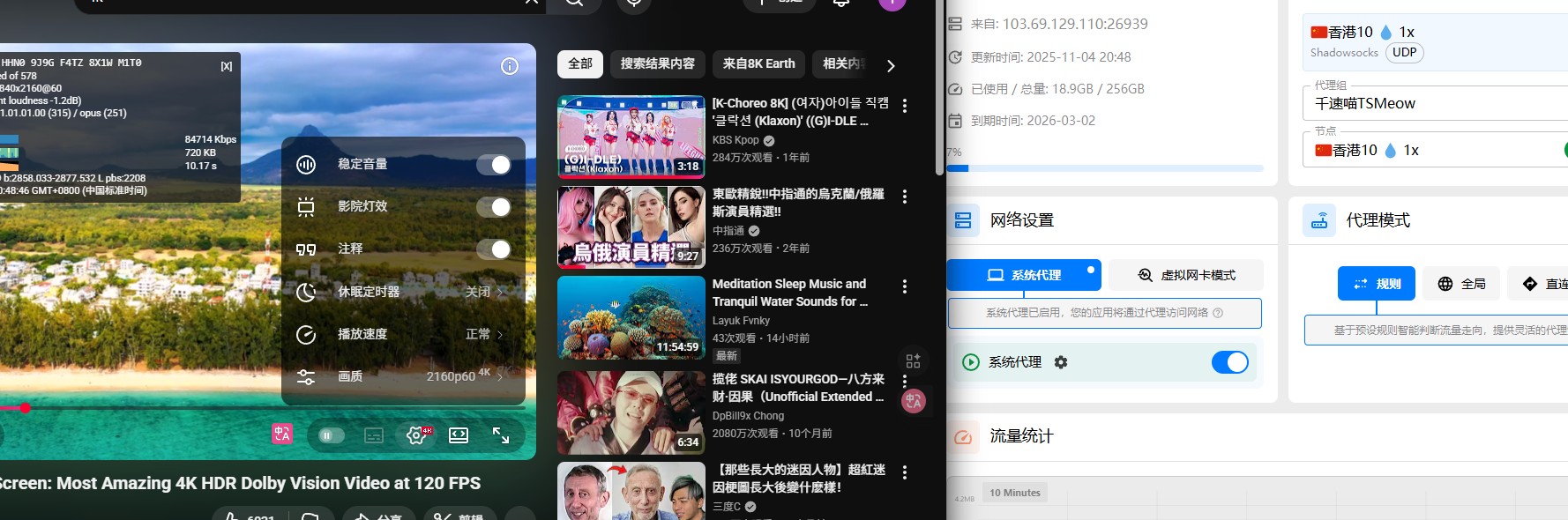Click the subtitles/captions icon in the player
Screen dimensions: 1568x520
(374, 435)
